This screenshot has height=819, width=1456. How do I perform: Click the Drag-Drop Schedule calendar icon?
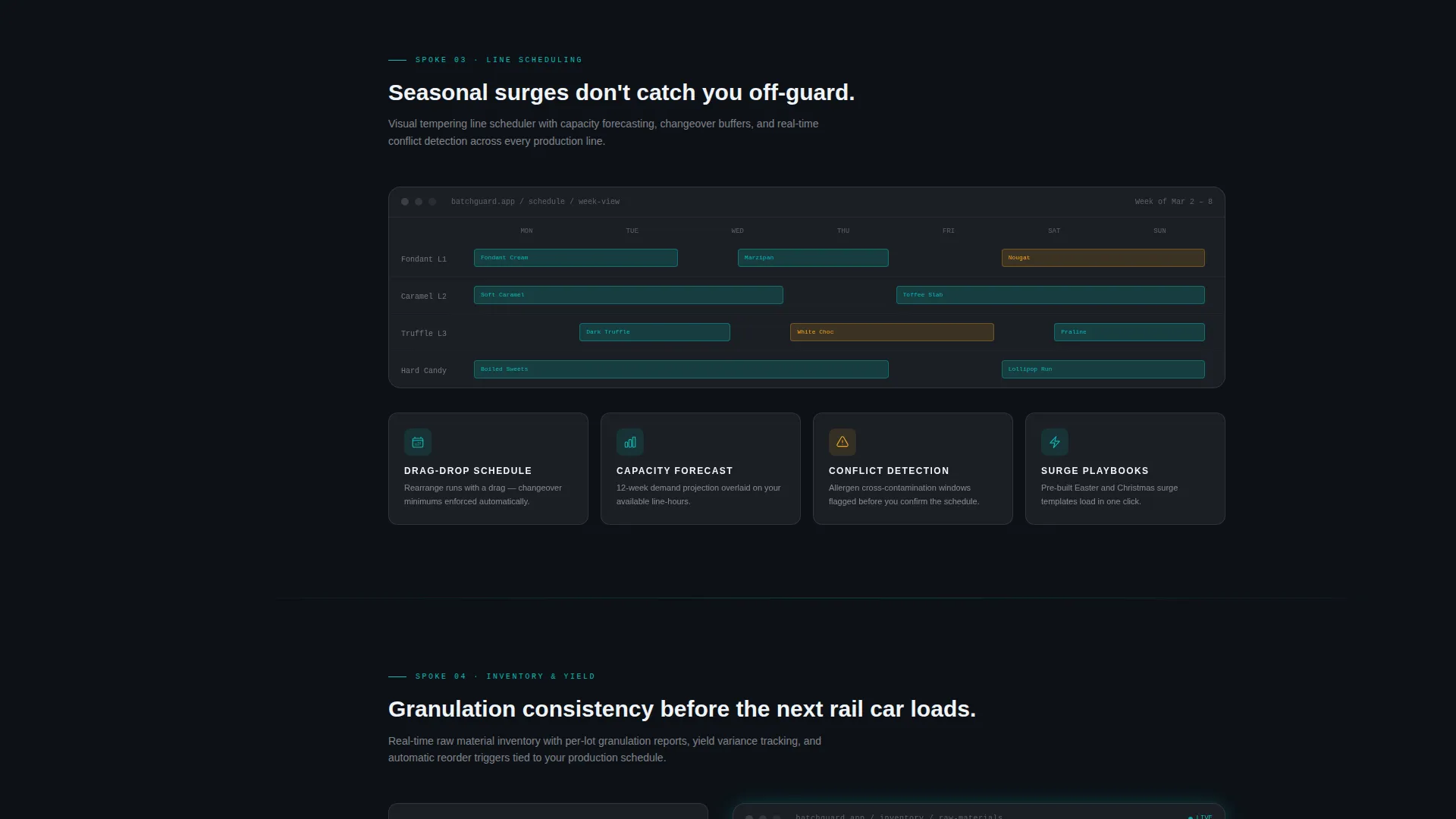418,442
